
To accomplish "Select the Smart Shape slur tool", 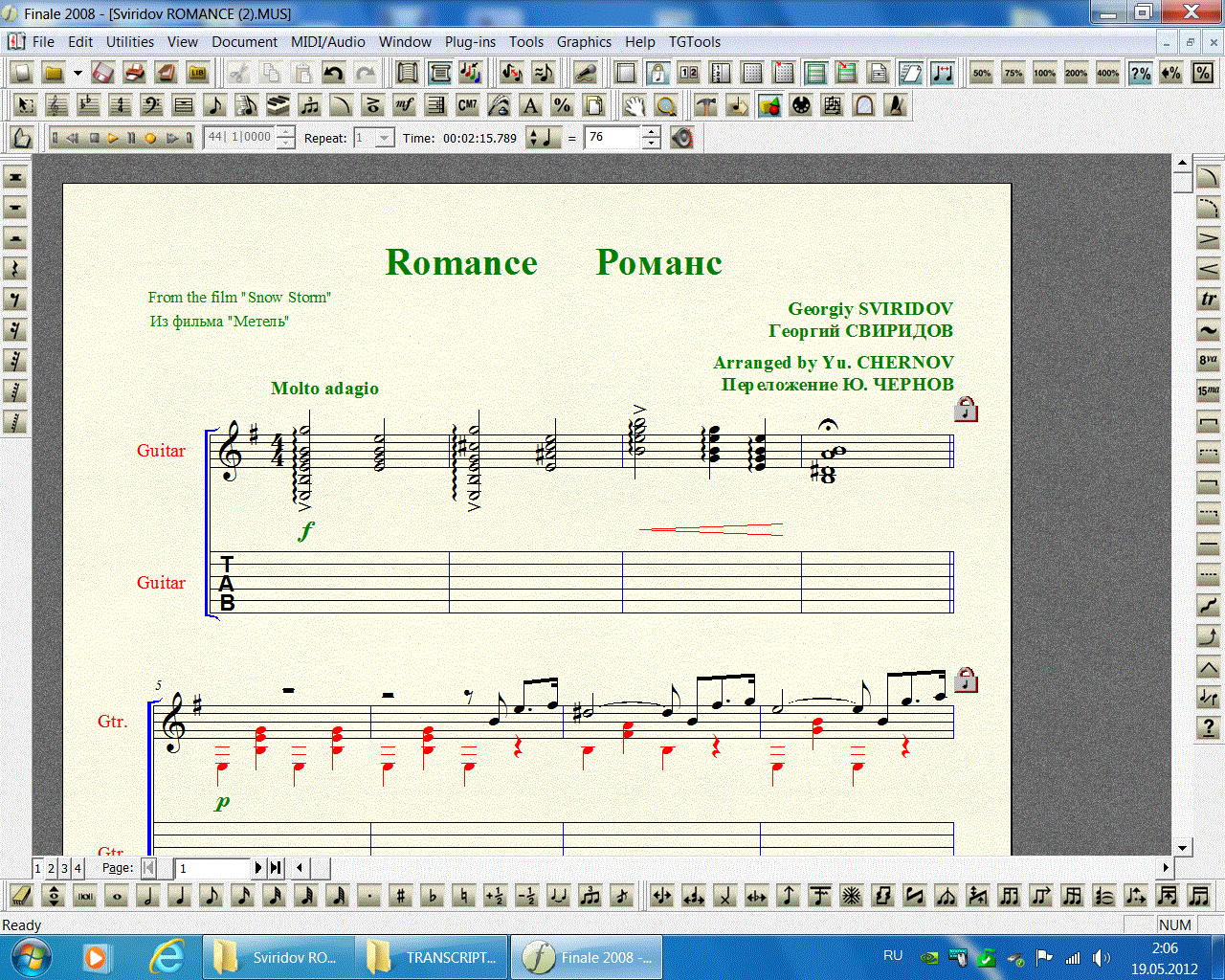I will click(342, 105).
